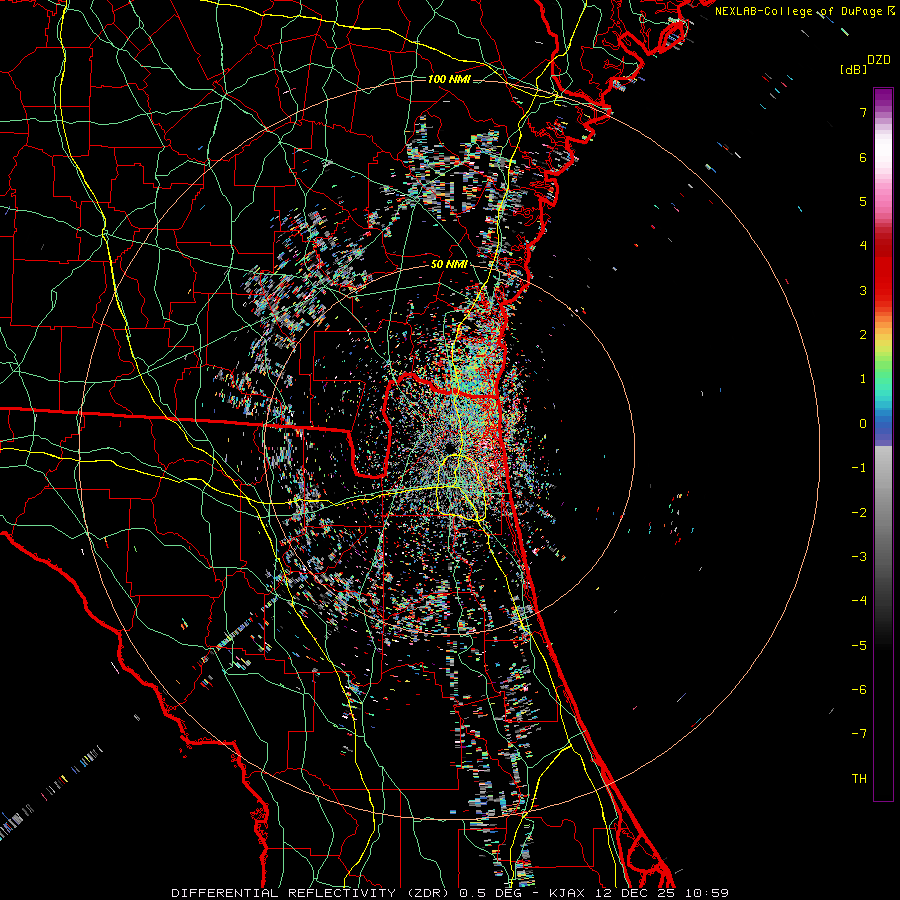Click the [dB] unit label

coord(853,69)
